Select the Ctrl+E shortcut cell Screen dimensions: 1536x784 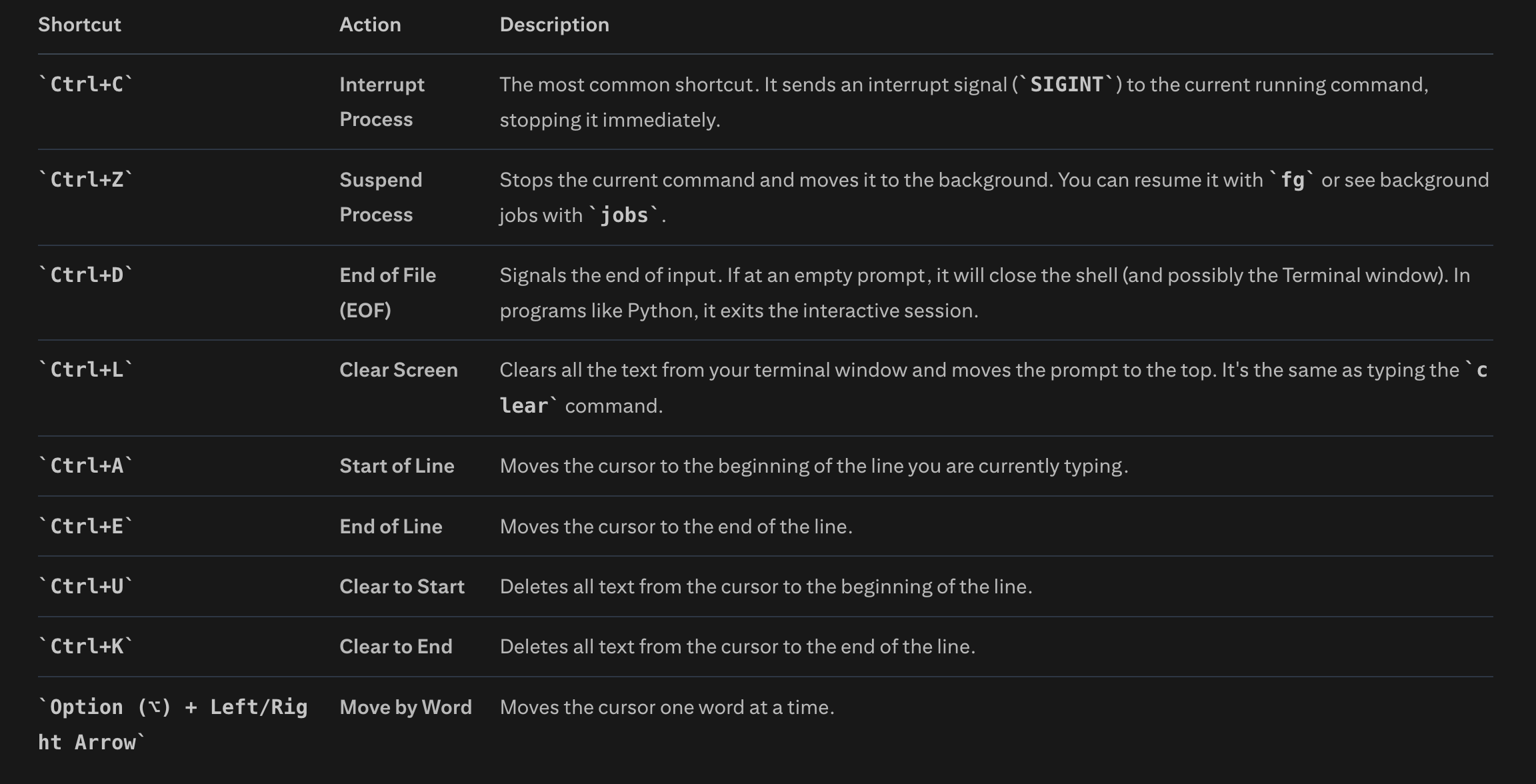pos(86,526)
